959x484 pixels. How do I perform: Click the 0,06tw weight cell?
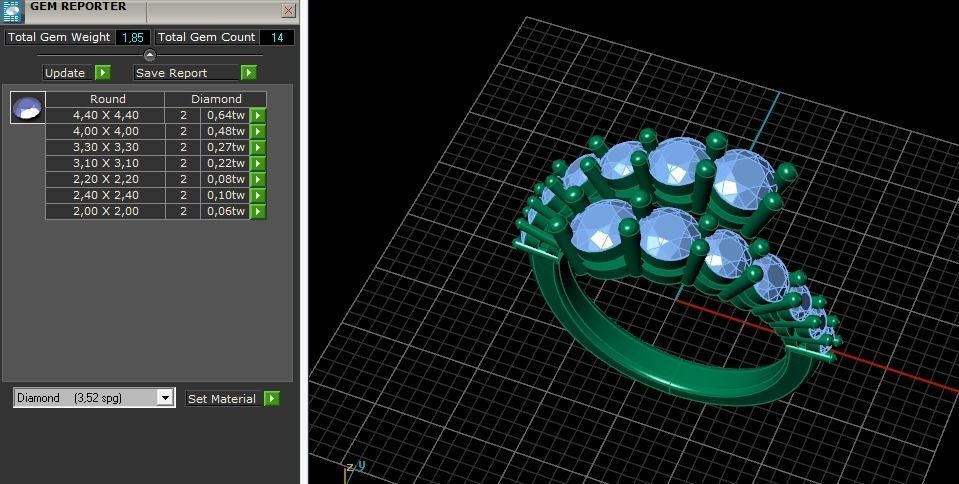pyautogui.click(x=225, y=210)
